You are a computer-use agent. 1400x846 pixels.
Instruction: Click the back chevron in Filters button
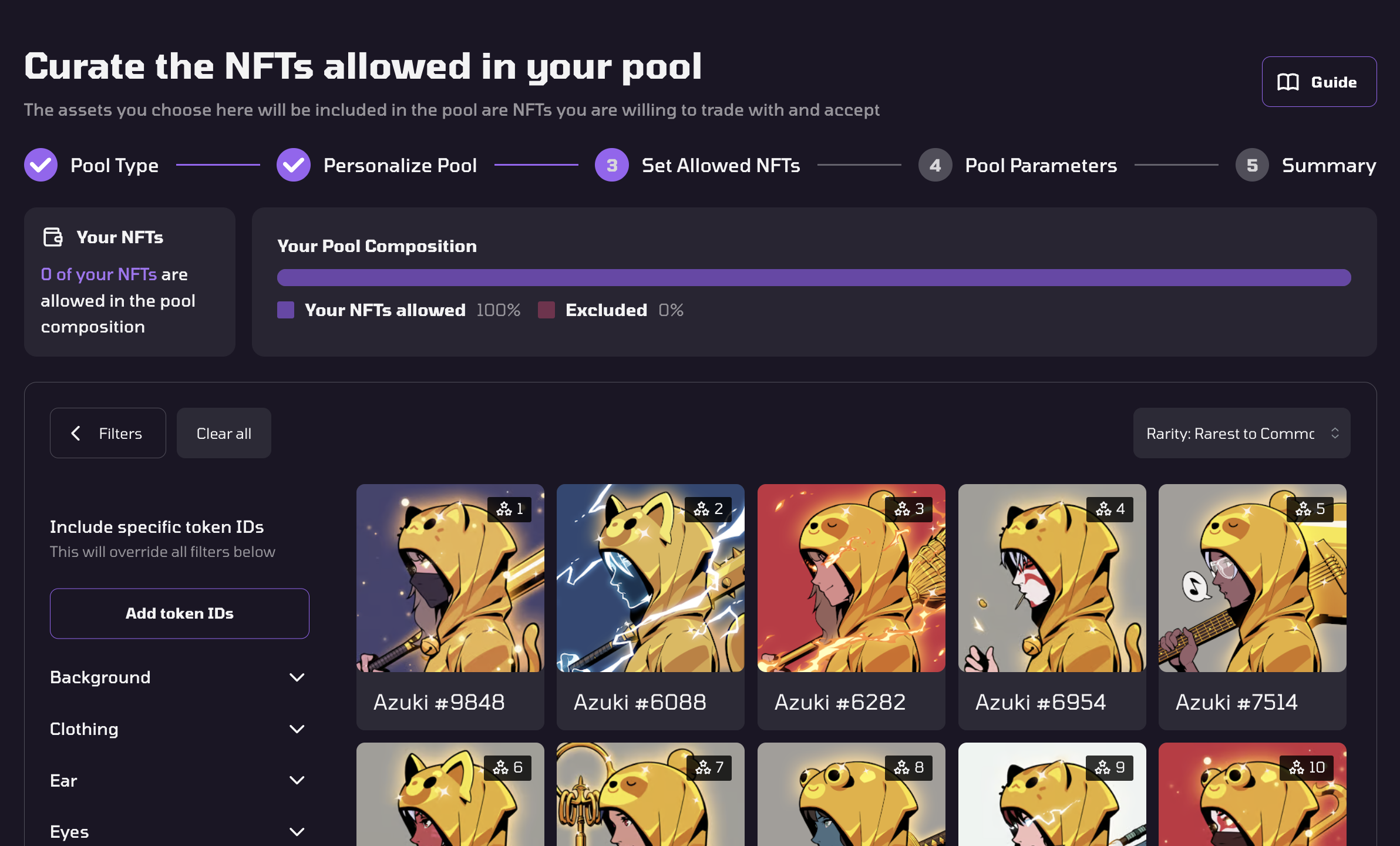click(76, 434)
